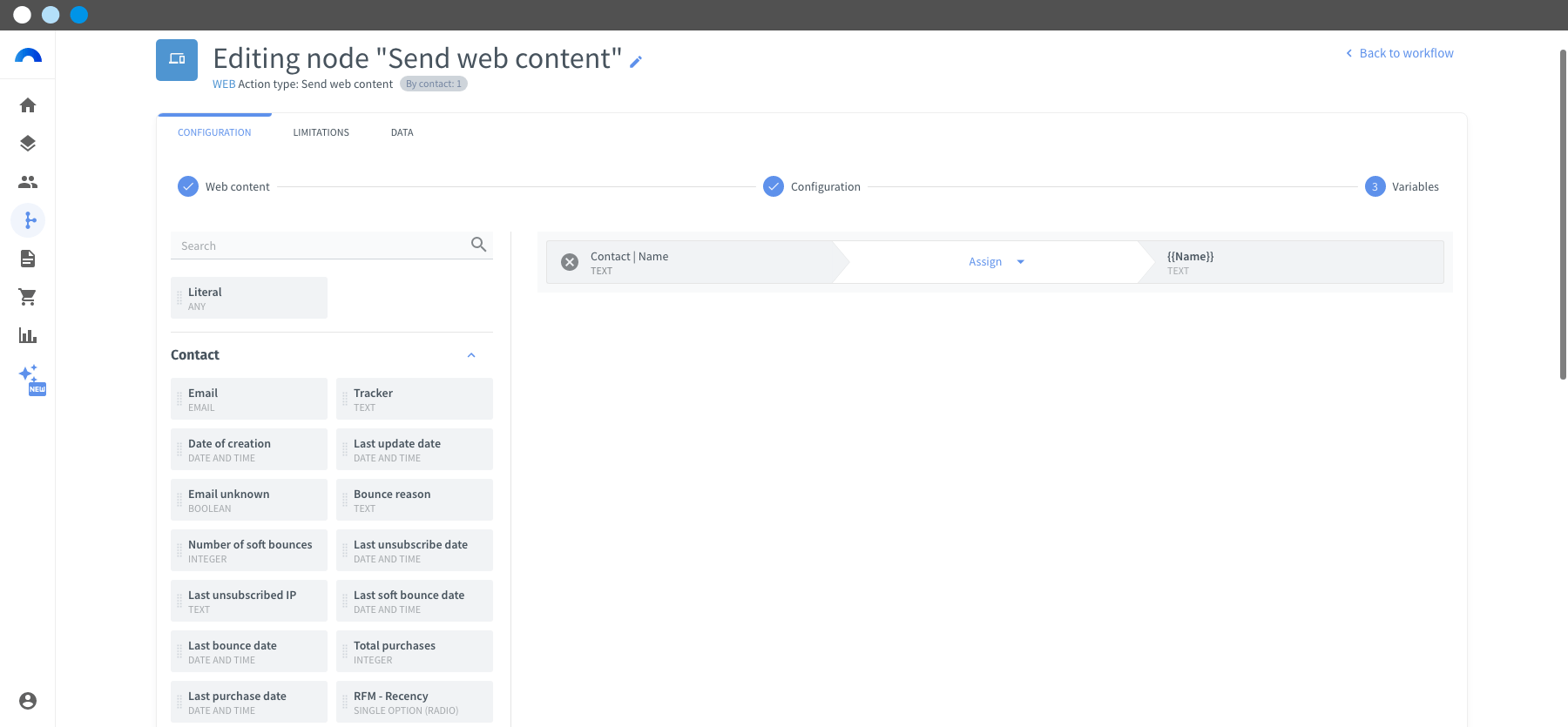The image size is (1568, 727).
Task: Open the Home icon in sidebar
Action: click(x=28, y=105)
